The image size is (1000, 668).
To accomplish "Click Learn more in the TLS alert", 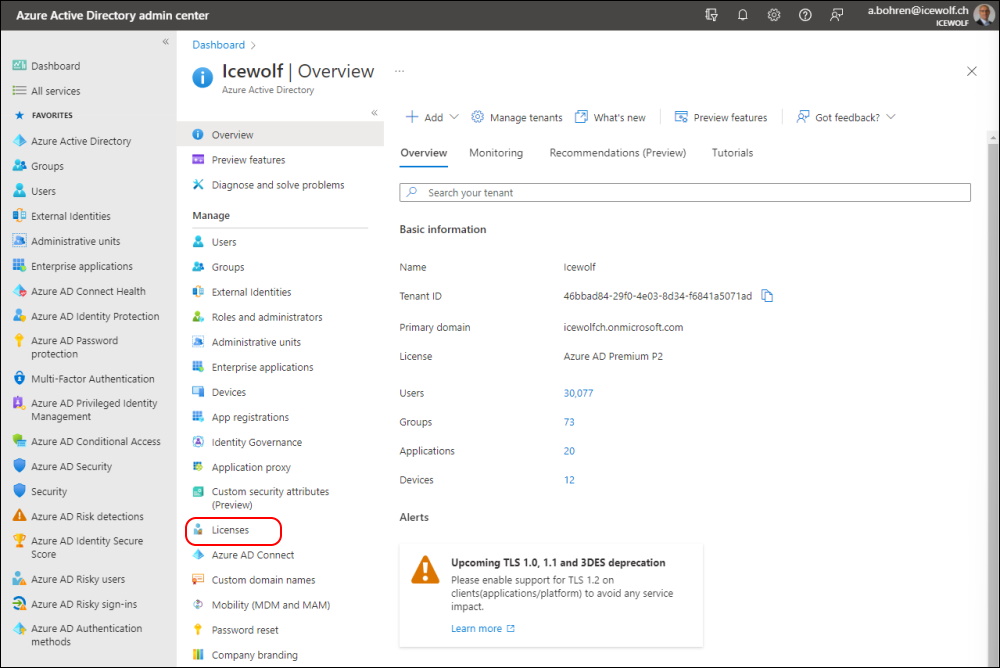I will click(483, 628).
